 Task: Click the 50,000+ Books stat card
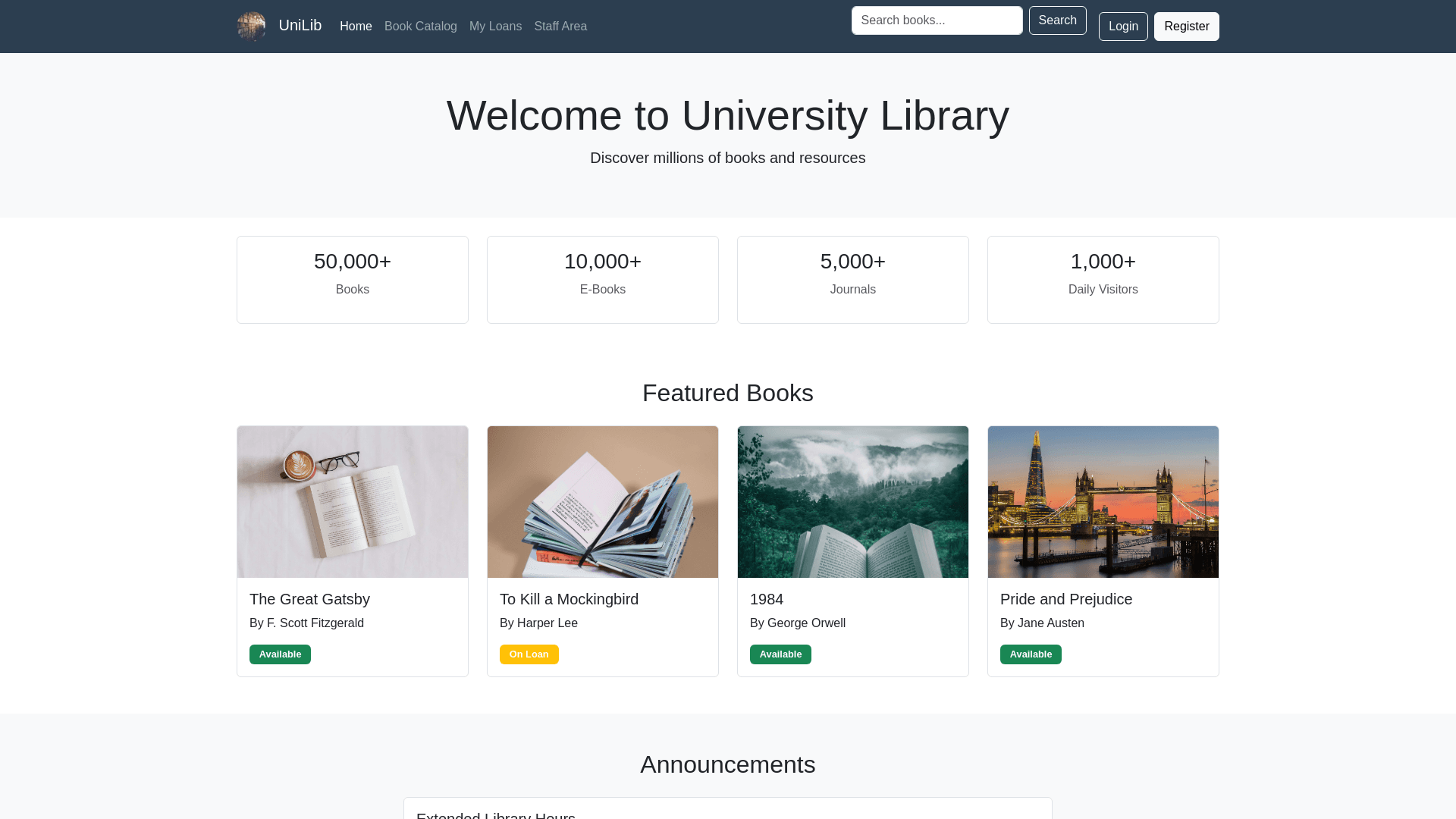click(353, 280)
